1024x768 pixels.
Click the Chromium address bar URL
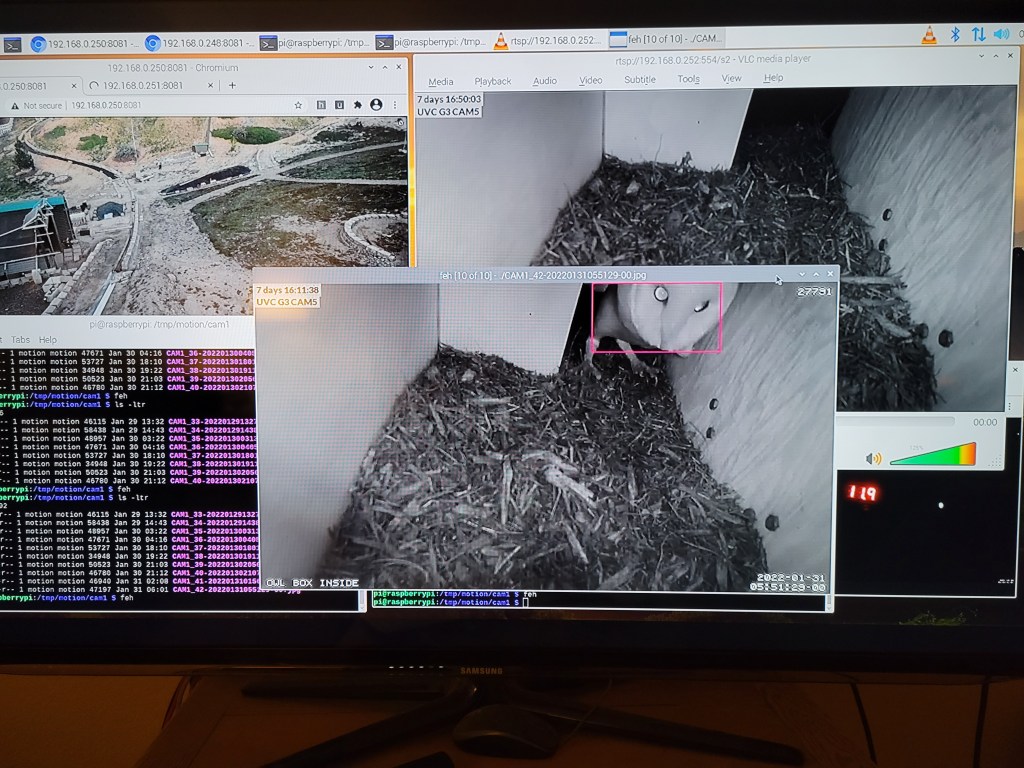(x=109, y=105)
